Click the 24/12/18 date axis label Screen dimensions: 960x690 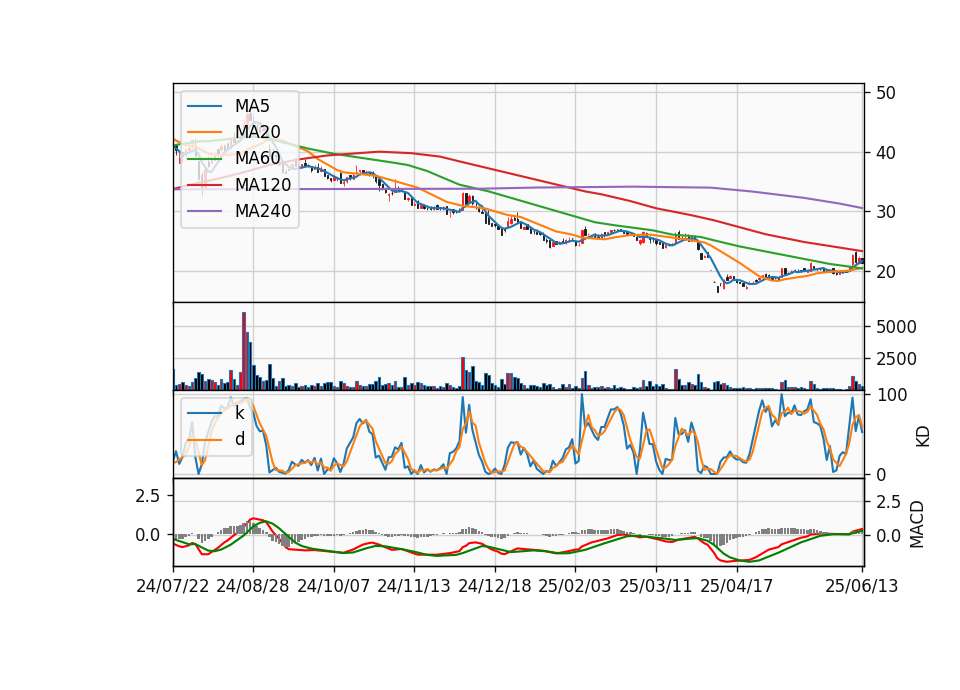click(x=495, y=586)
